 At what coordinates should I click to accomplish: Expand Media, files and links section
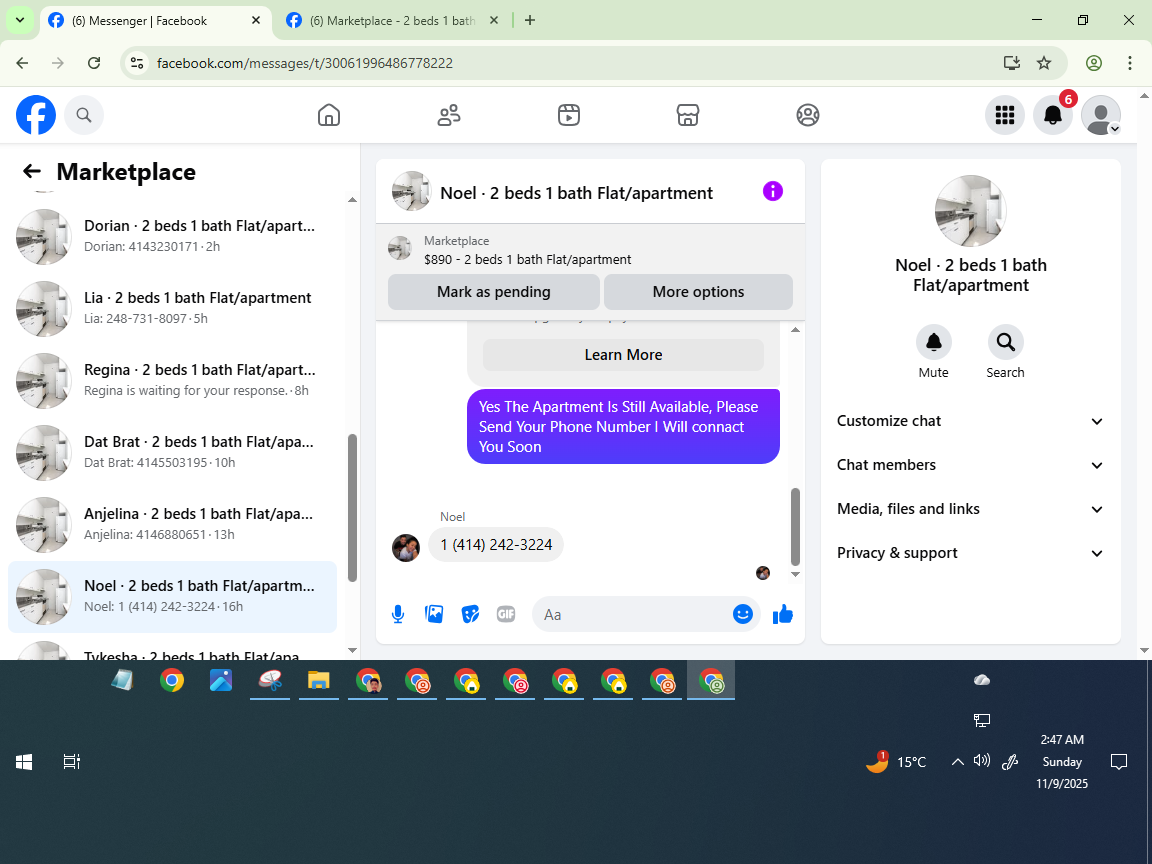point(970,509)
